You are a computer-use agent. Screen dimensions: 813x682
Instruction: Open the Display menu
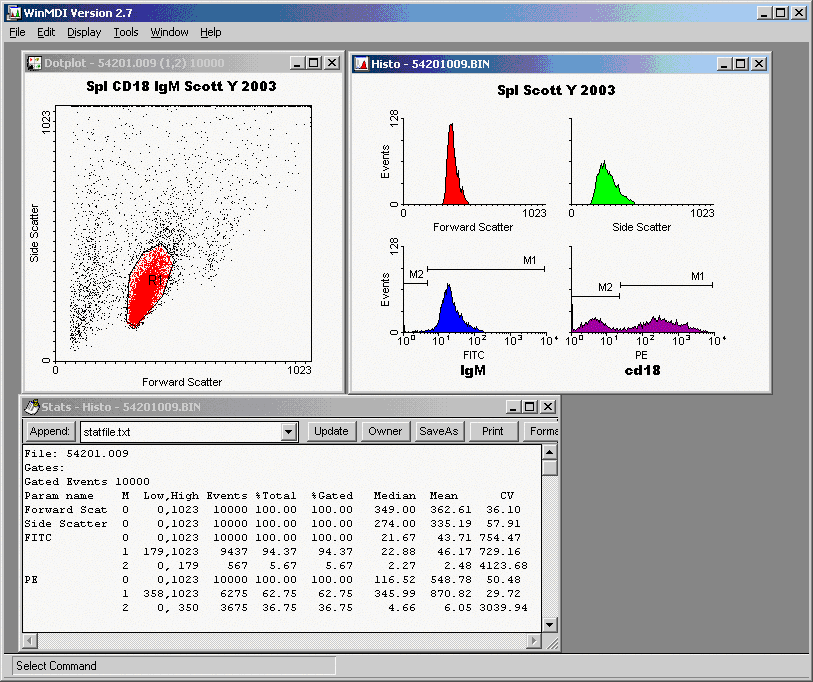(x=84, y=32)
